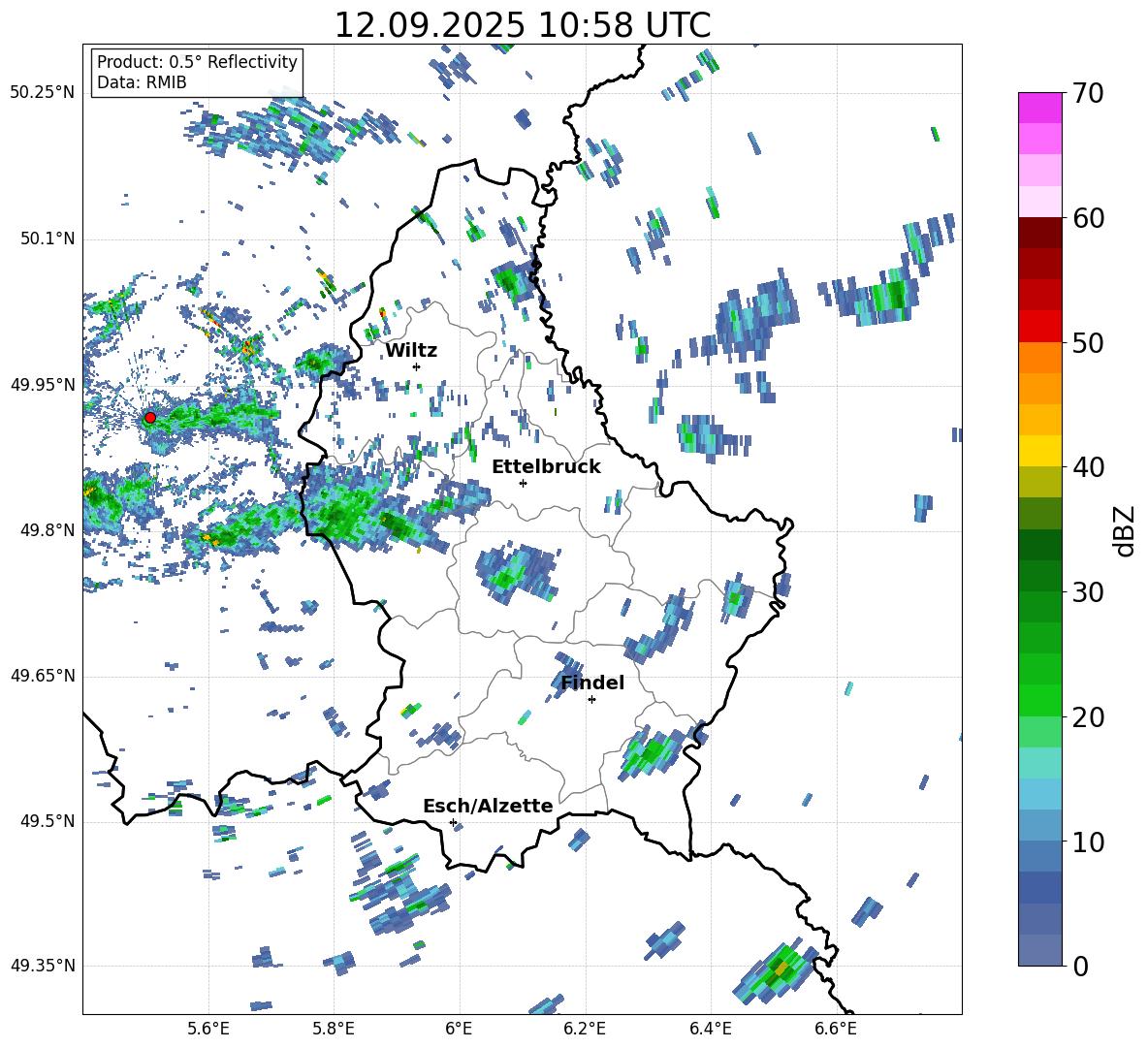The width and height of the screenshot is (1148, 1048).
Task: Click the 49.8°N latitude label
Action: point(47,530)
